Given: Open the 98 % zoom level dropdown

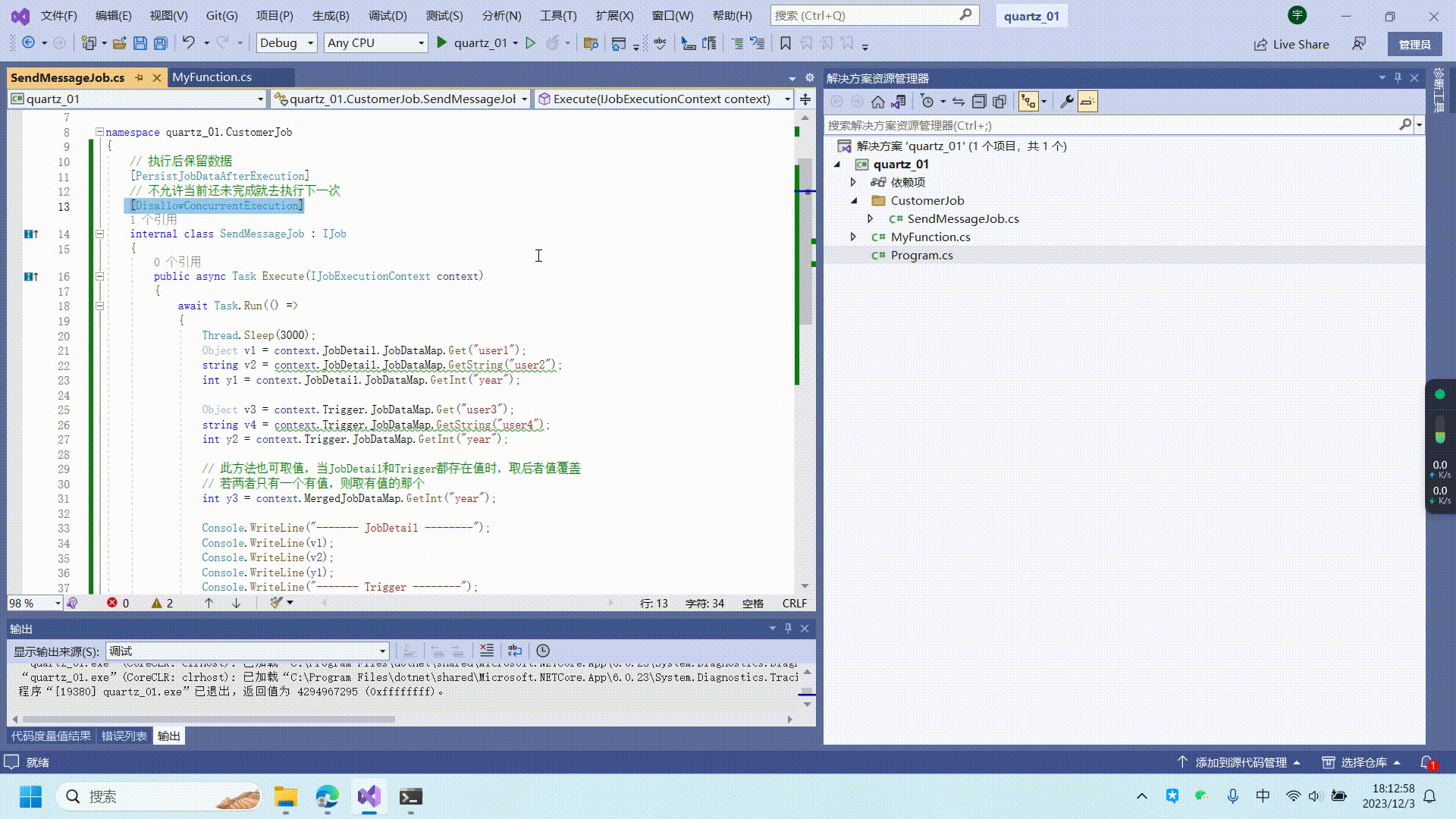Looking at the screenshot, I should pos(35,603).
